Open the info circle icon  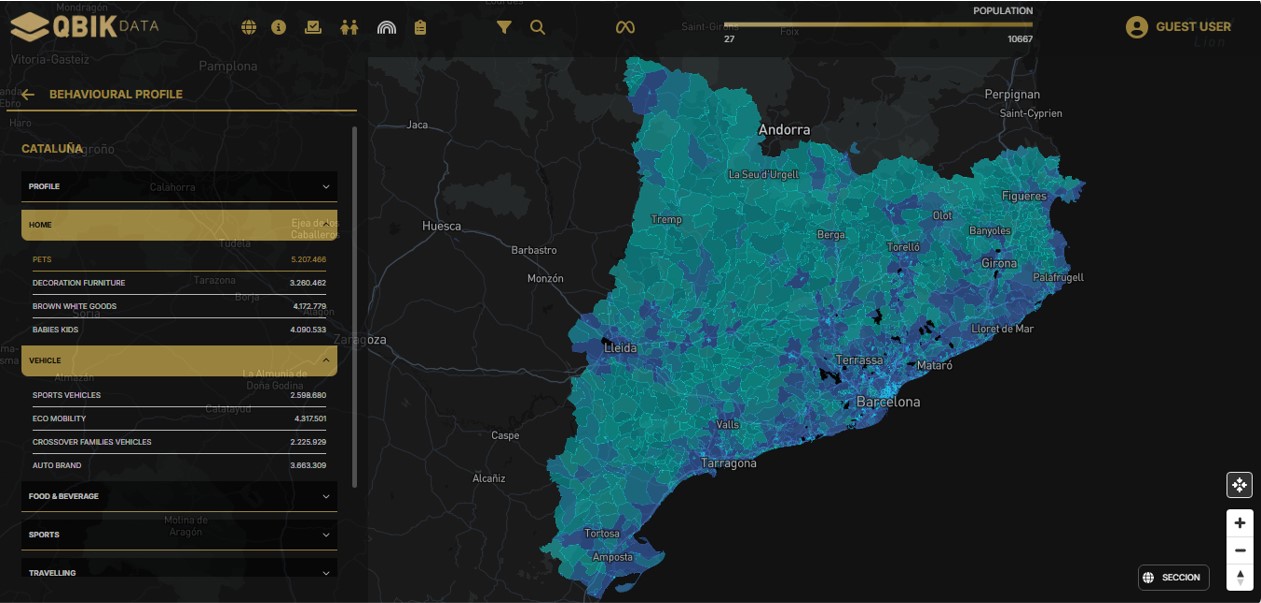pyautogui.click(x=279, y=27)
